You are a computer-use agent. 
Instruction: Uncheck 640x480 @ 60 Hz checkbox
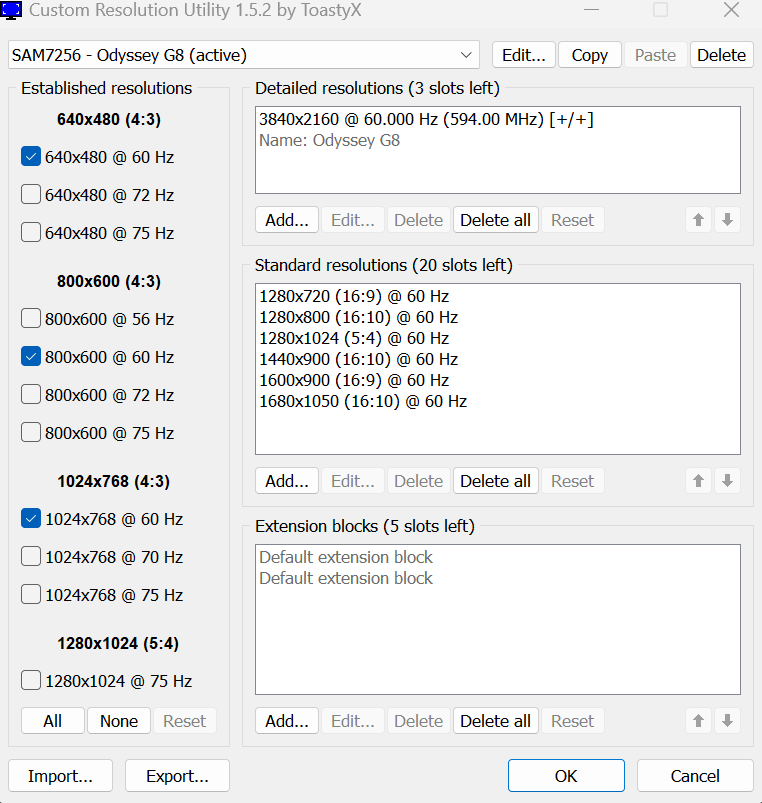(x=31, y=157)
